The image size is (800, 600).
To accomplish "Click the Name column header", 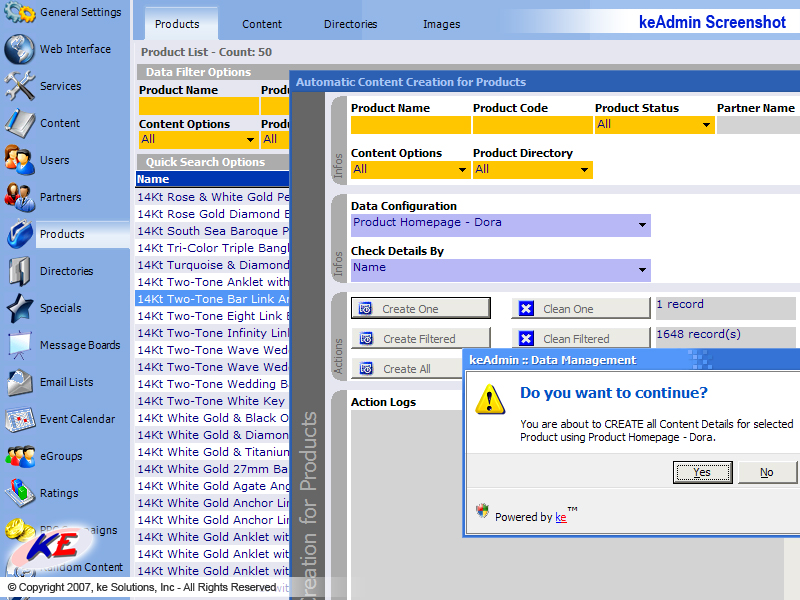I will [x=213, y=179].
